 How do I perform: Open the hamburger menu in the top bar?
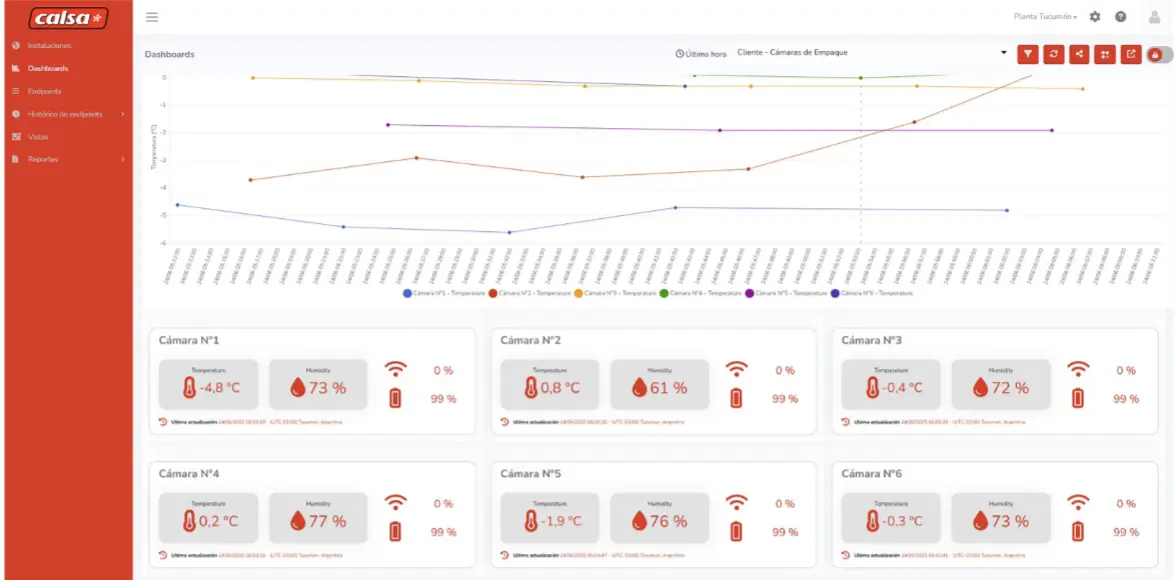click(x=152, y=17)
